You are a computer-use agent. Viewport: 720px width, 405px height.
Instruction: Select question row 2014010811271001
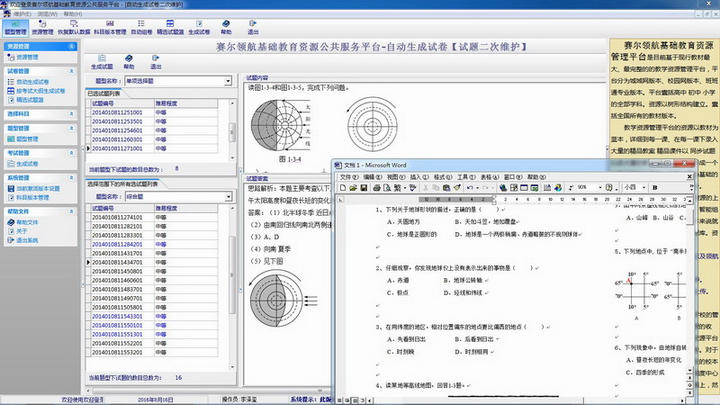pyautogui.click(x=152, y=149)
